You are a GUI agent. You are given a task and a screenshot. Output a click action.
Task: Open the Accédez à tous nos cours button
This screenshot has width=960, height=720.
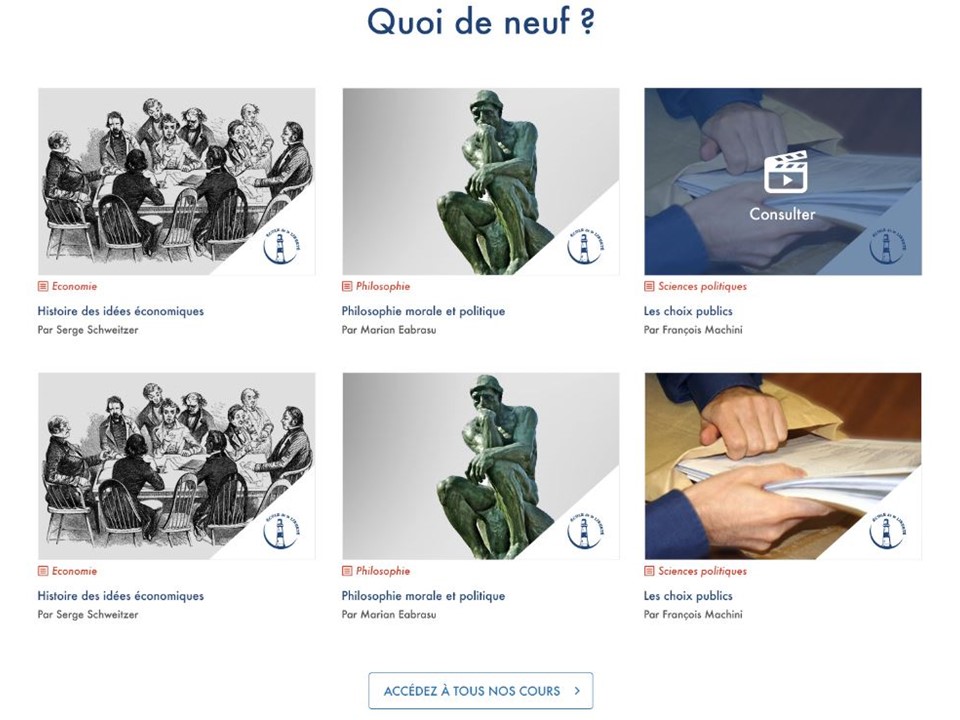(x=481, y=691)
